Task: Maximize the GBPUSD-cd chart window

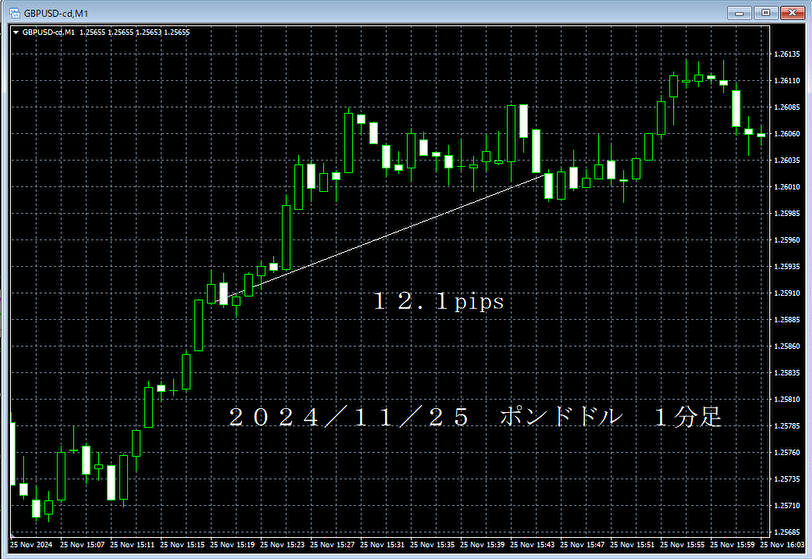Action: point(766,12)
